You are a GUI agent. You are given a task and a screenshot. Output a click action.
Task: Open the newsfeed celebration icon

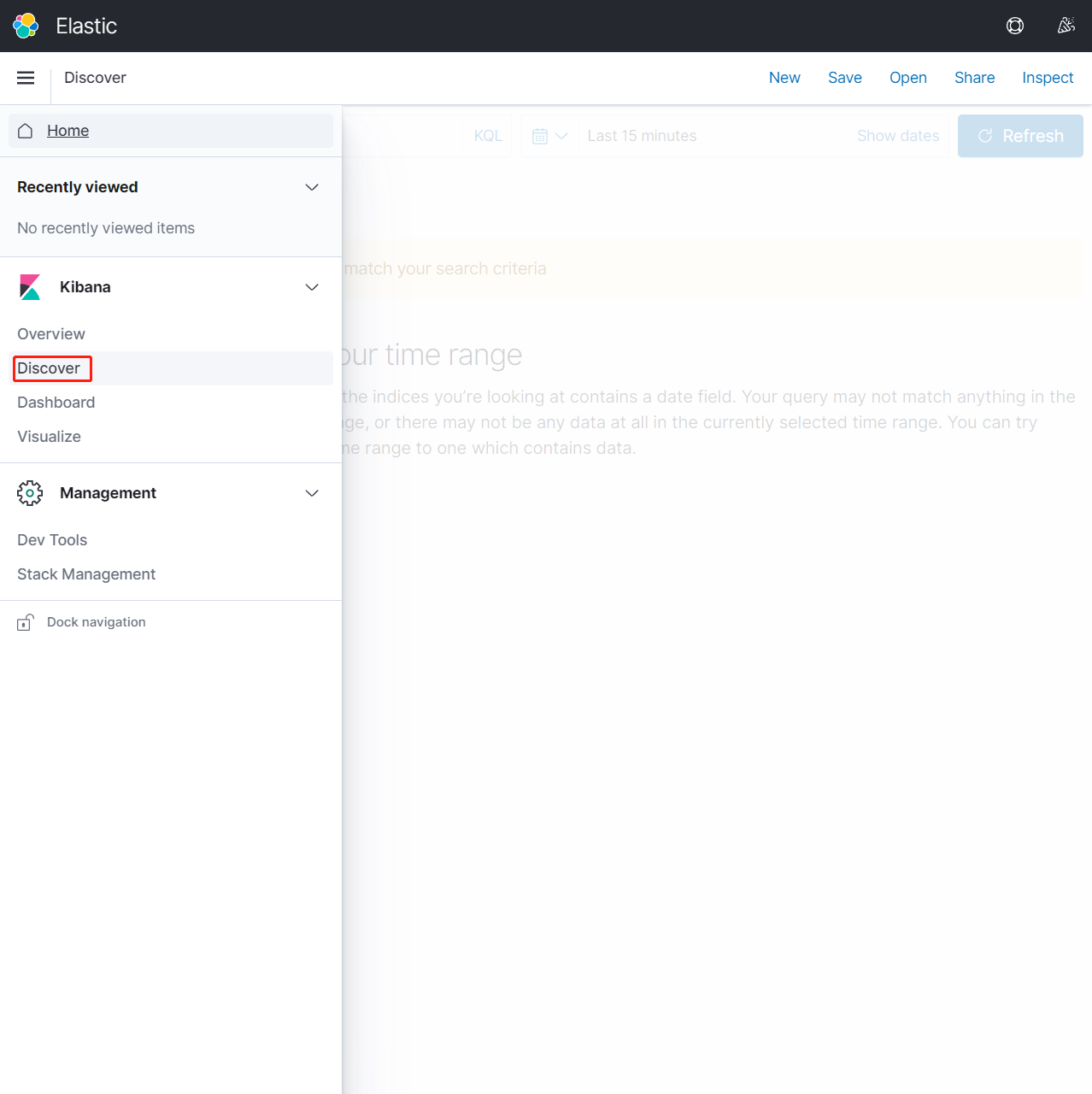tap(1066, 26)
